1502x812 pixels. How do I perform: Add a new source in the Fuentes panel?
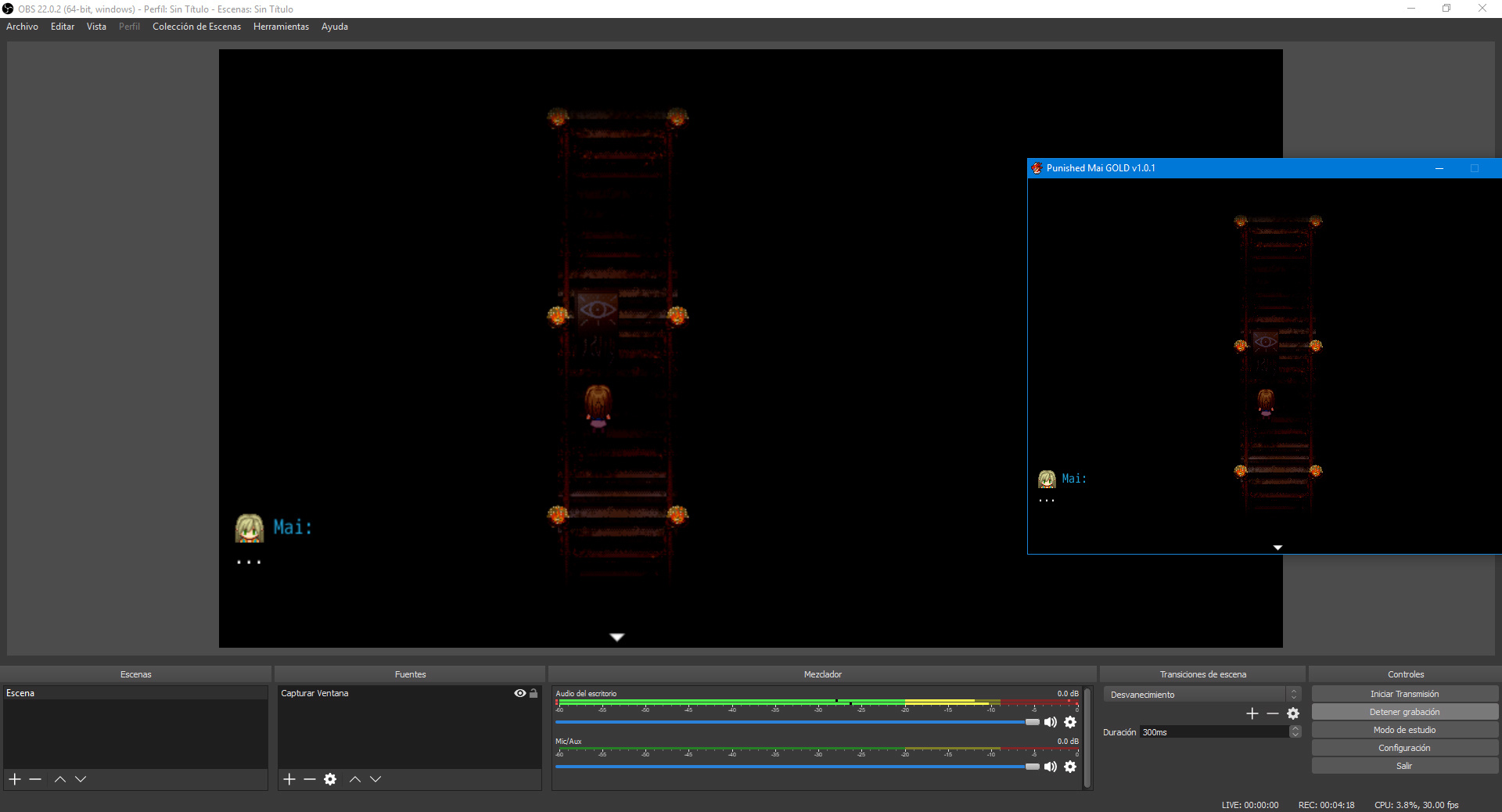[289, 779]
